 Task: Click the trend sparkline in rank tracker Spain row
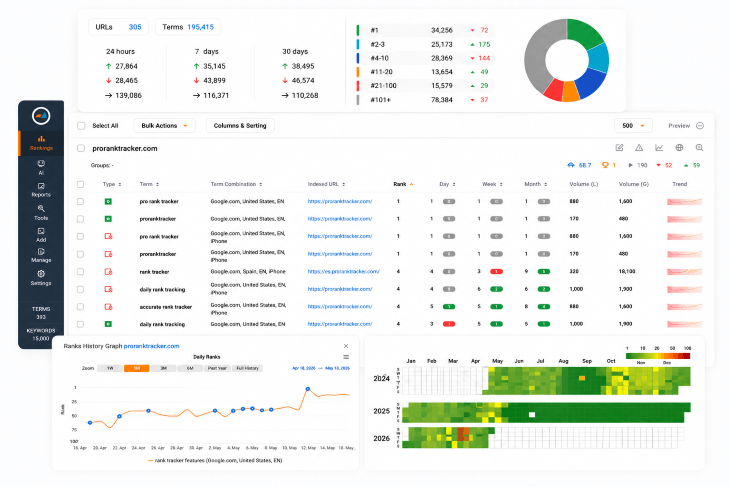coord(684,271)
